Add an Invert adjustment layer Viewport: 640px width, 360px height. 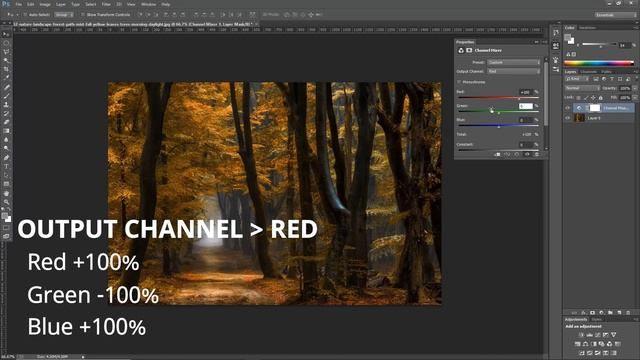[581, 353]
